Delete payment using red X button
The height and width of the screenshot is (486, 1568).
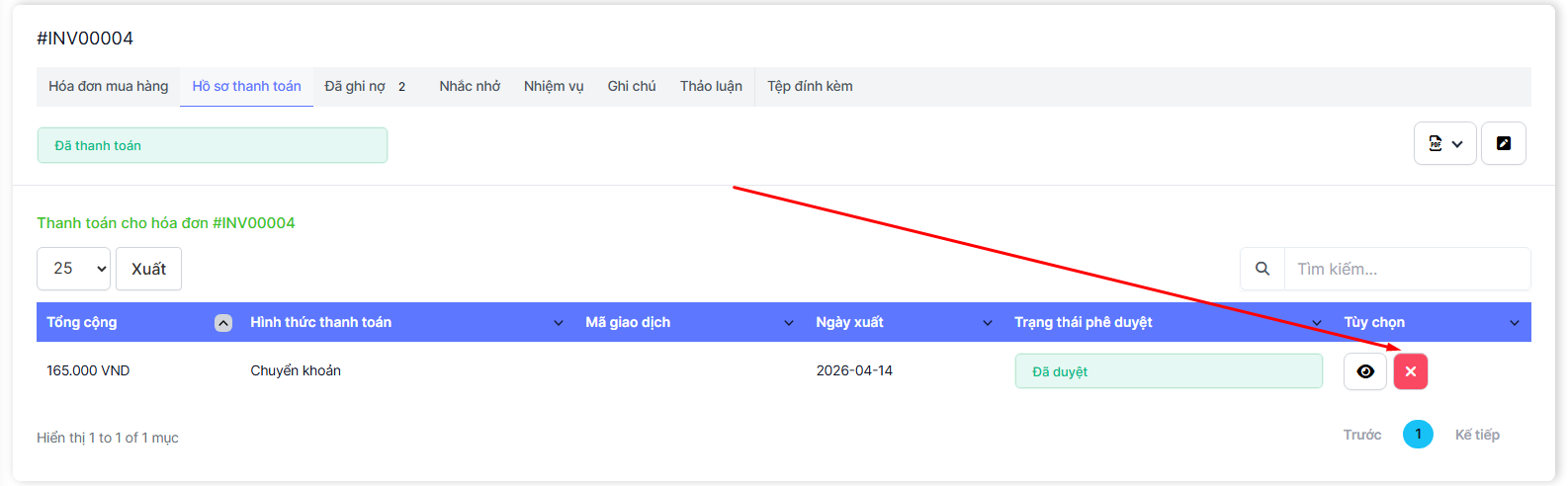click(1410, 371)
